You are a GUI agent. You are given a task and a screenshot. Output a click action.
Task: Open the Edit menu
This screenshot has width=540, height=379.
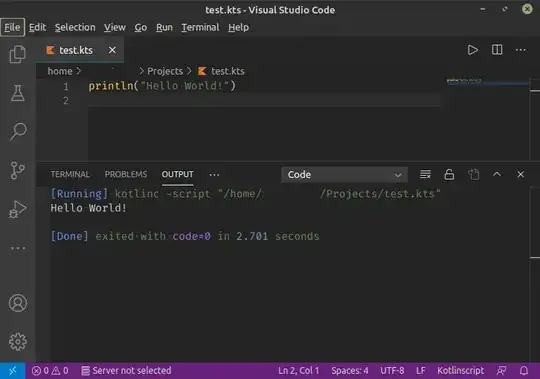tap(37, 27)
